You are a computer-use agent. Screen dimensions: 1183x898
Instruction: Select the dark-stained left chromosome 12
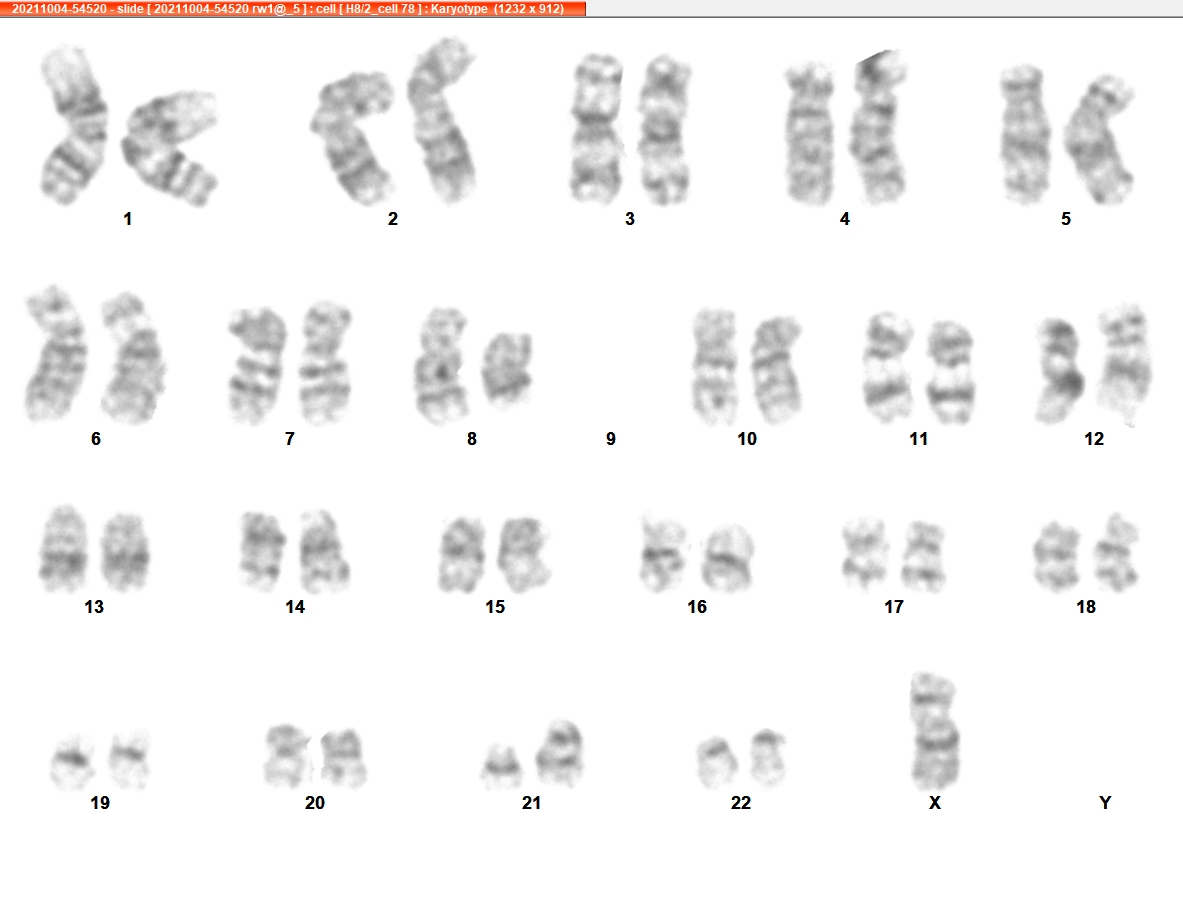1060,370
